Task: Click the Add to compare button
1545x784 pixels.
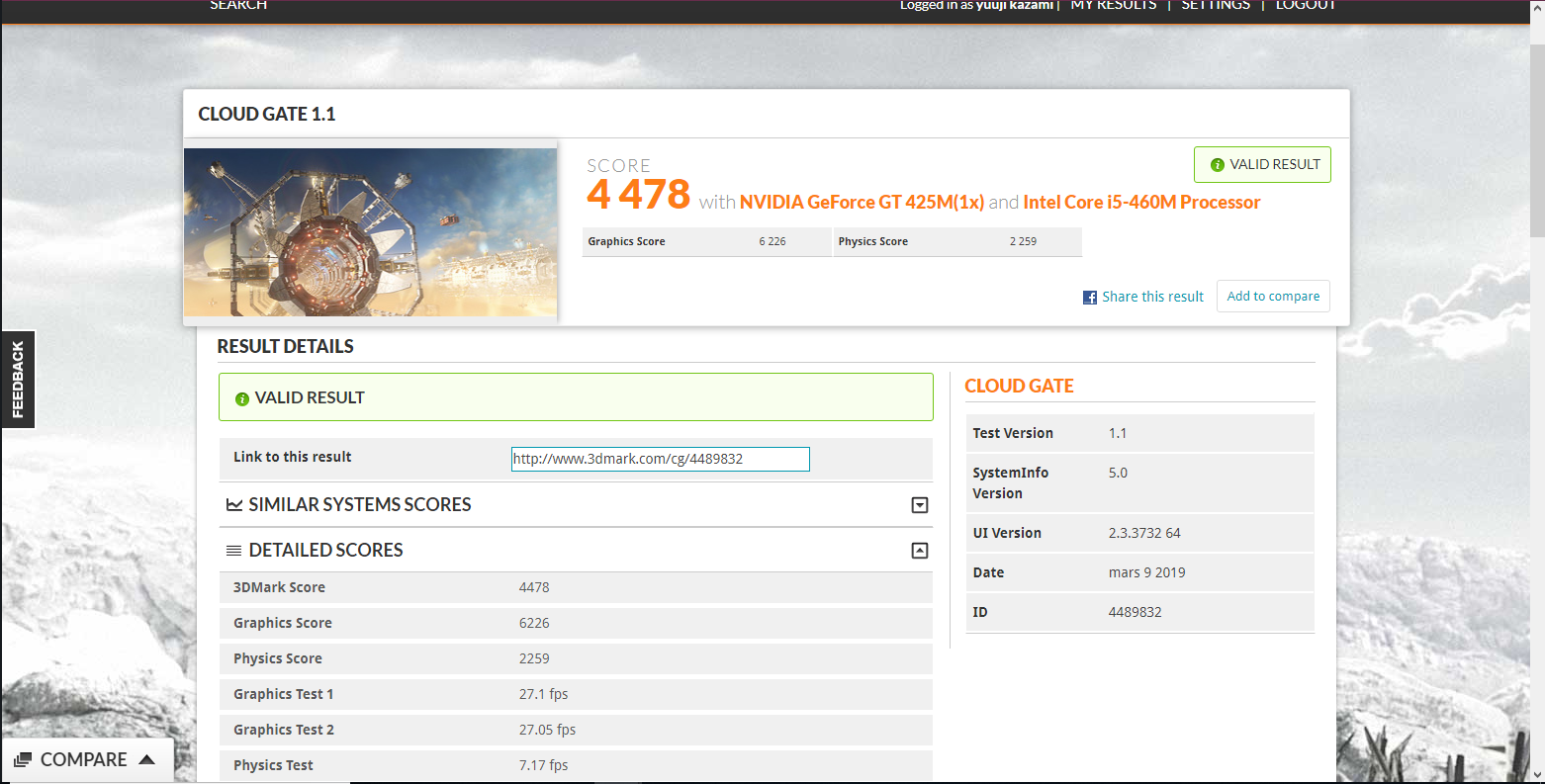Action: 1273,297
